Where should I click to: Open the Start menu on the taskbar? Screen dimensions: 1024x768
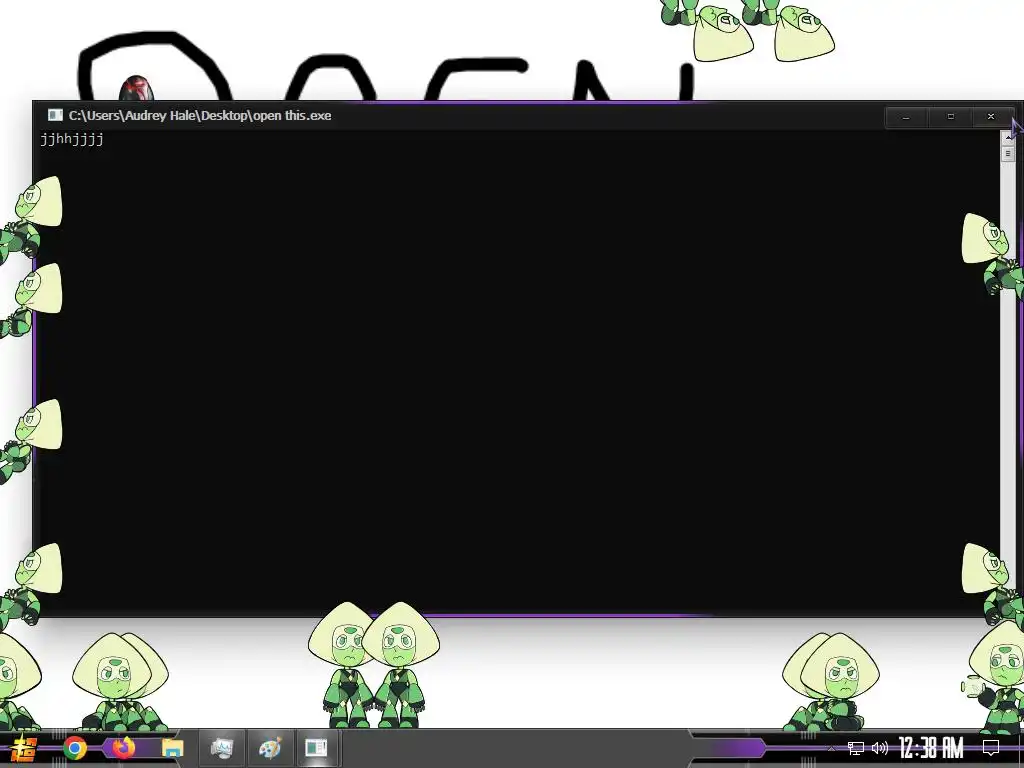coord(23,748)
